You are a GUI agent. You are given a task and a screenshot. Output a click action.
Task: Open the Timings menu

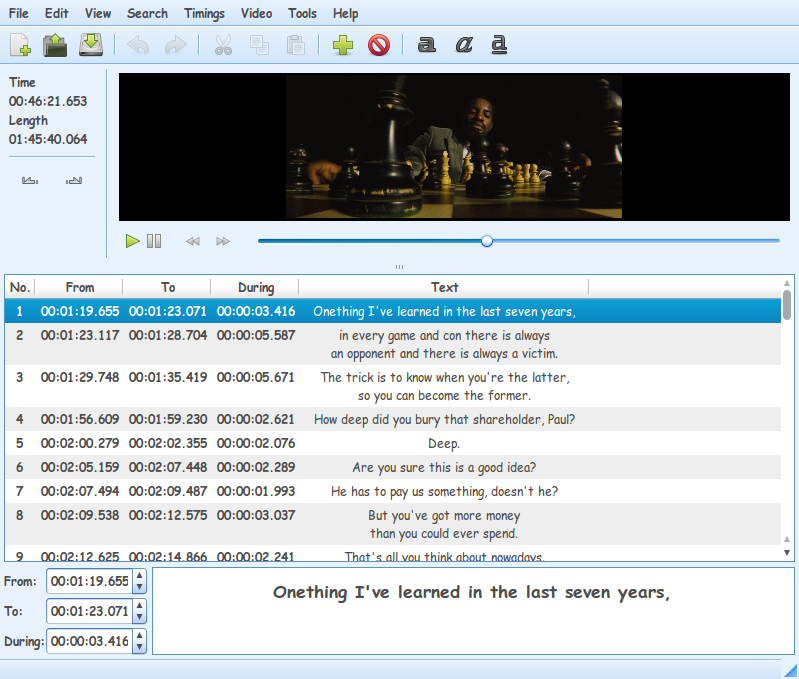click(x=204, y=13)
